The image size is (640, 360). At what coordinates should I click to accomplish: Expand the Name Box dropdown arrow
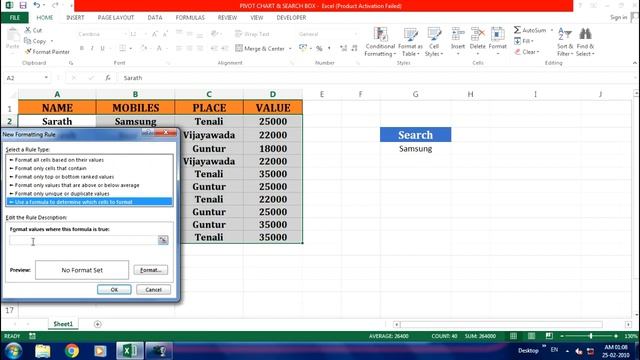click(46, 78)
